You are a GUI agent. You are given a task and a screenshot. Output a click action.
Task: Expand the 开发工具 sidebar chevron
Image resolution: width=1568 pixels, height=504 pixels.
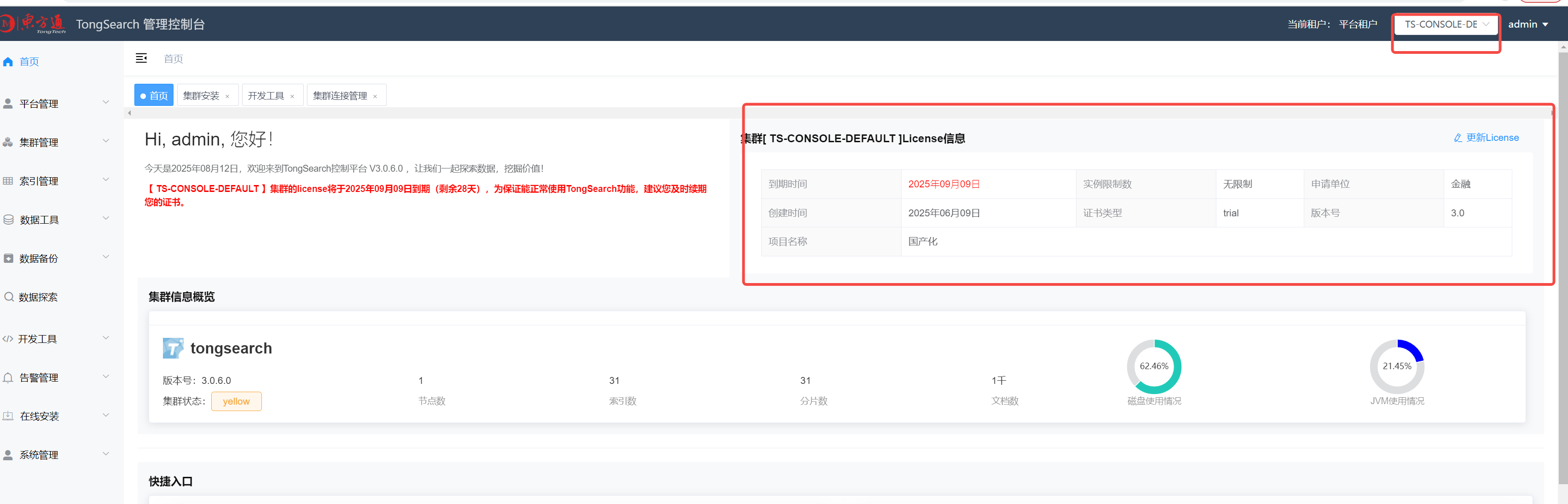tap(106, 338)
